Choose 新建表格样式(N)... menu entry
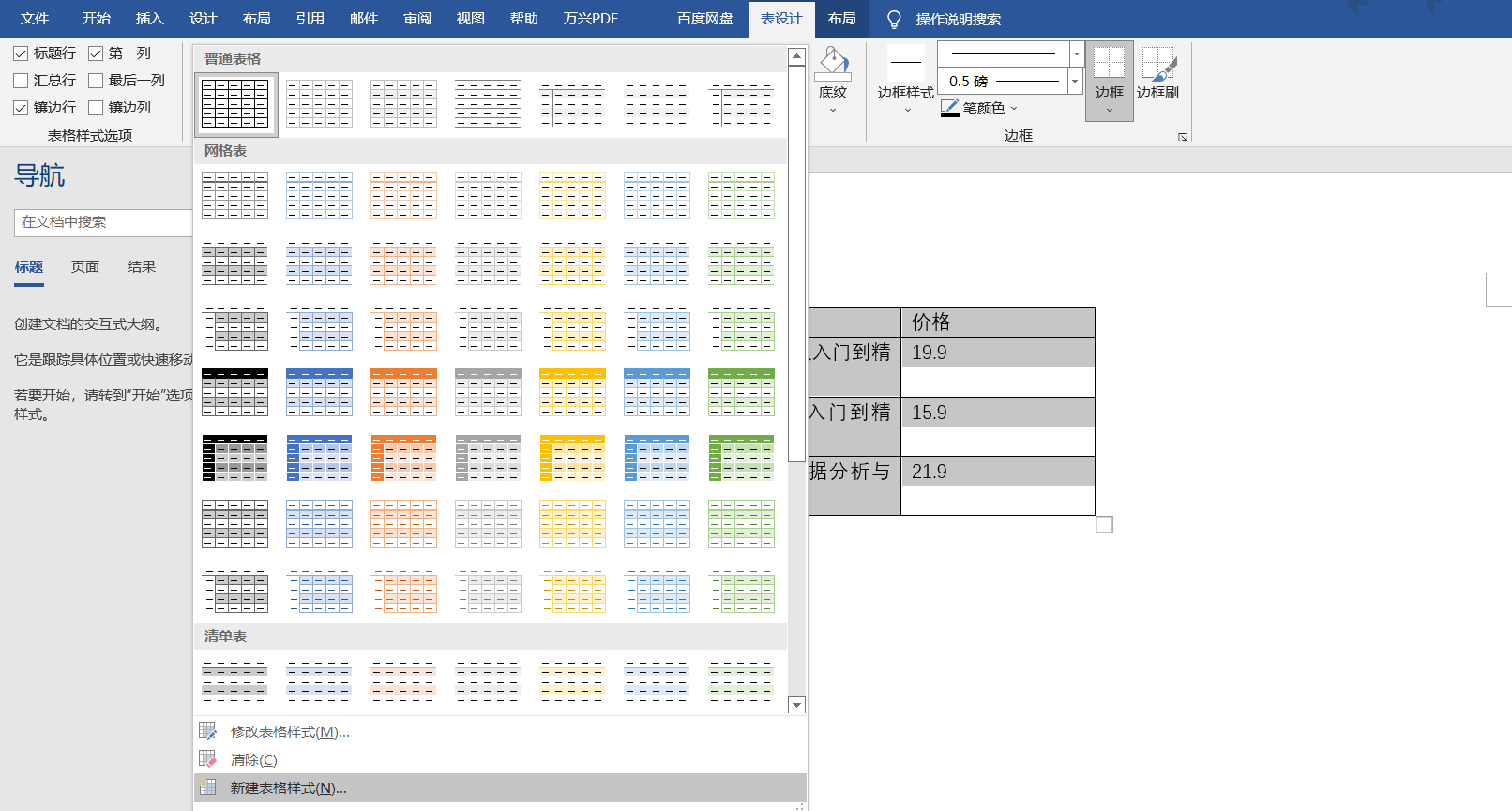Viewport: 1512px width, 811px height. (x=500, y=788)
